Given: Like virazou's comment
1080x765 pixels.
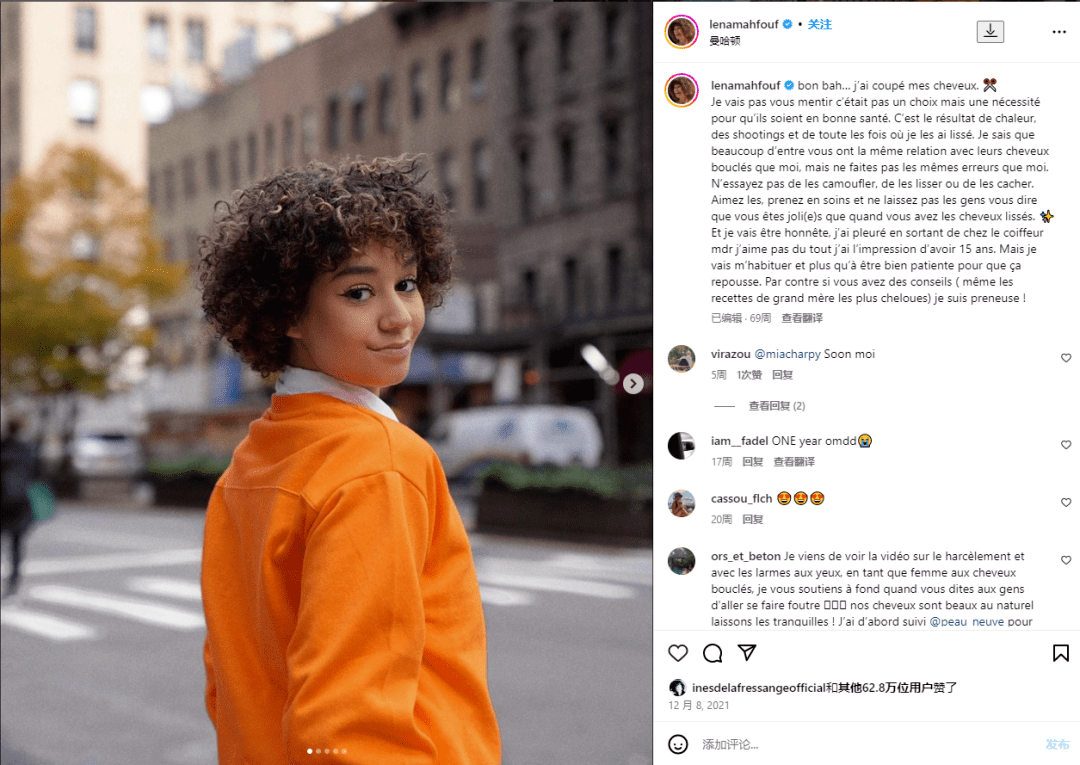Looking at the screenshot, I should click(1066, 357).
